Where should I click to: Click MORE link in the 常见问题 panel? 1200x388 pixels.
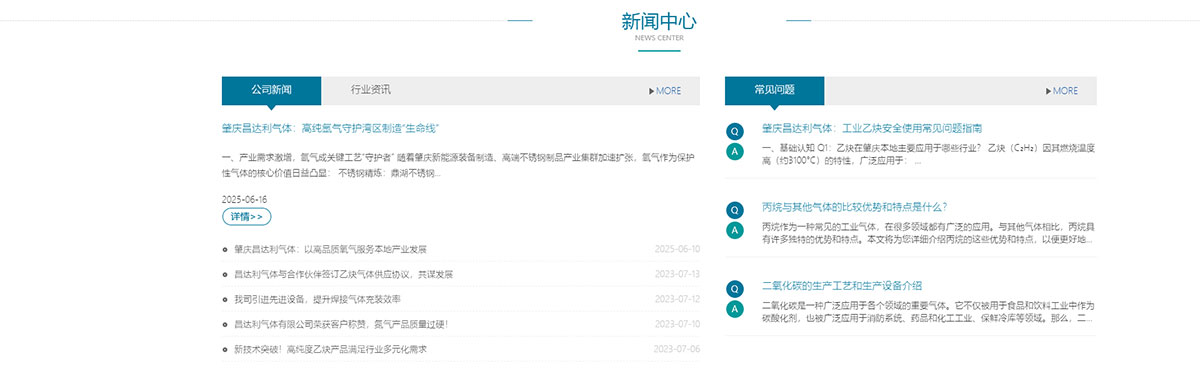point(1065,91)
